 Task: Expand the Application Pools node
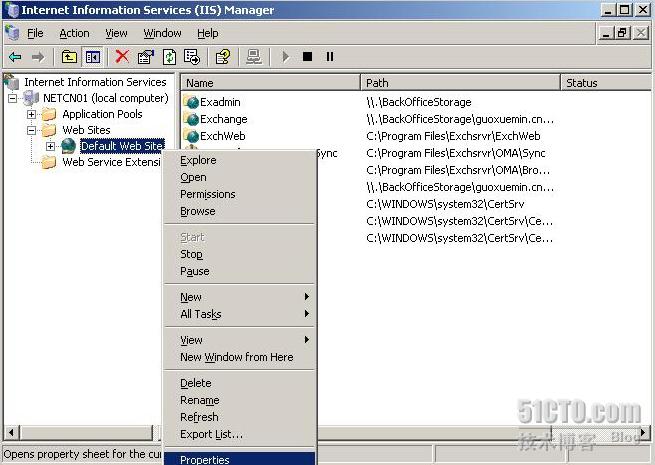pos(31,114)
